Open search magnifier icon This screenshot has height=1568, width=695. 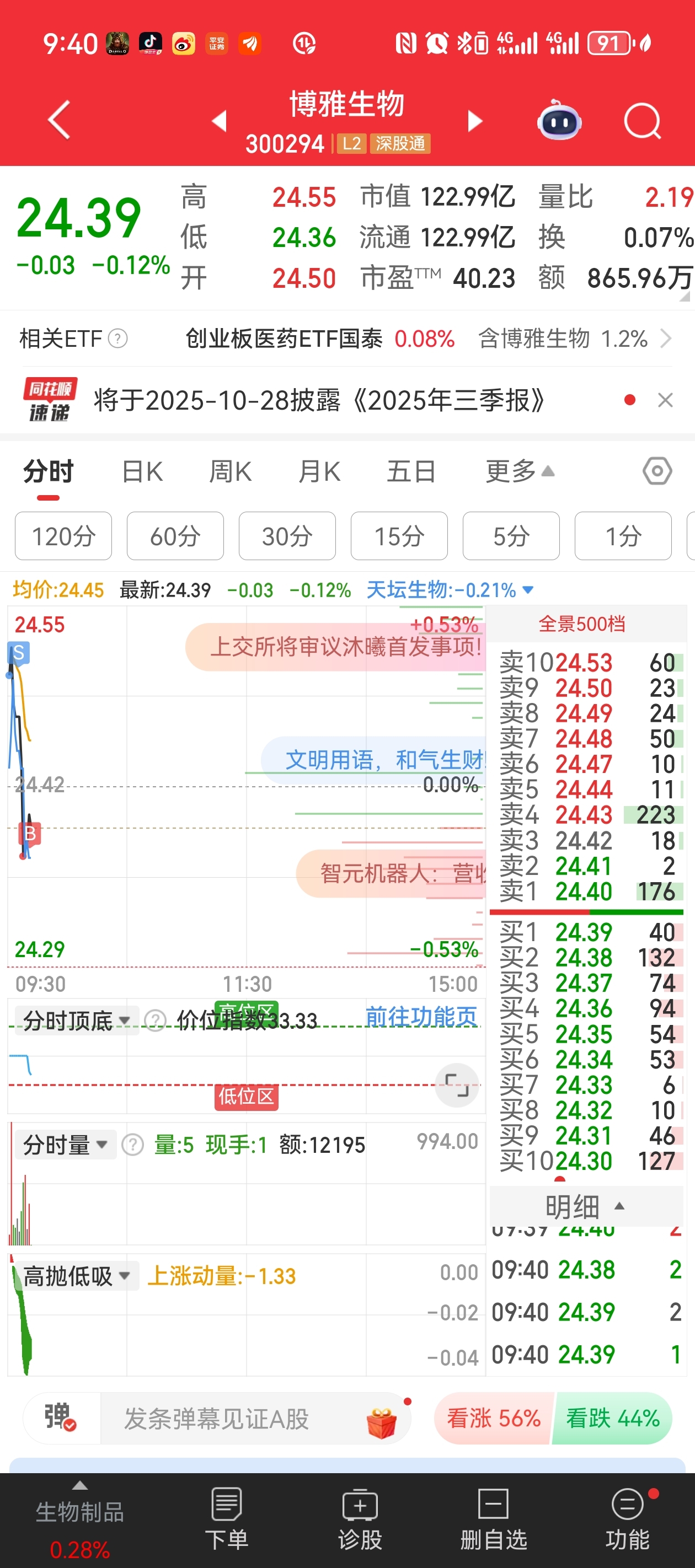pyautogui.click(x=643, y=121)
